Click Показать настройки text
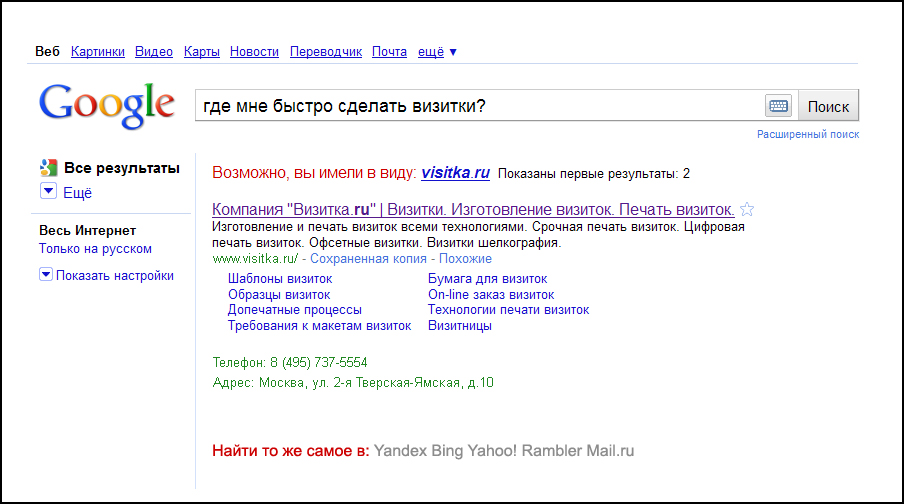 pos(115,276)
